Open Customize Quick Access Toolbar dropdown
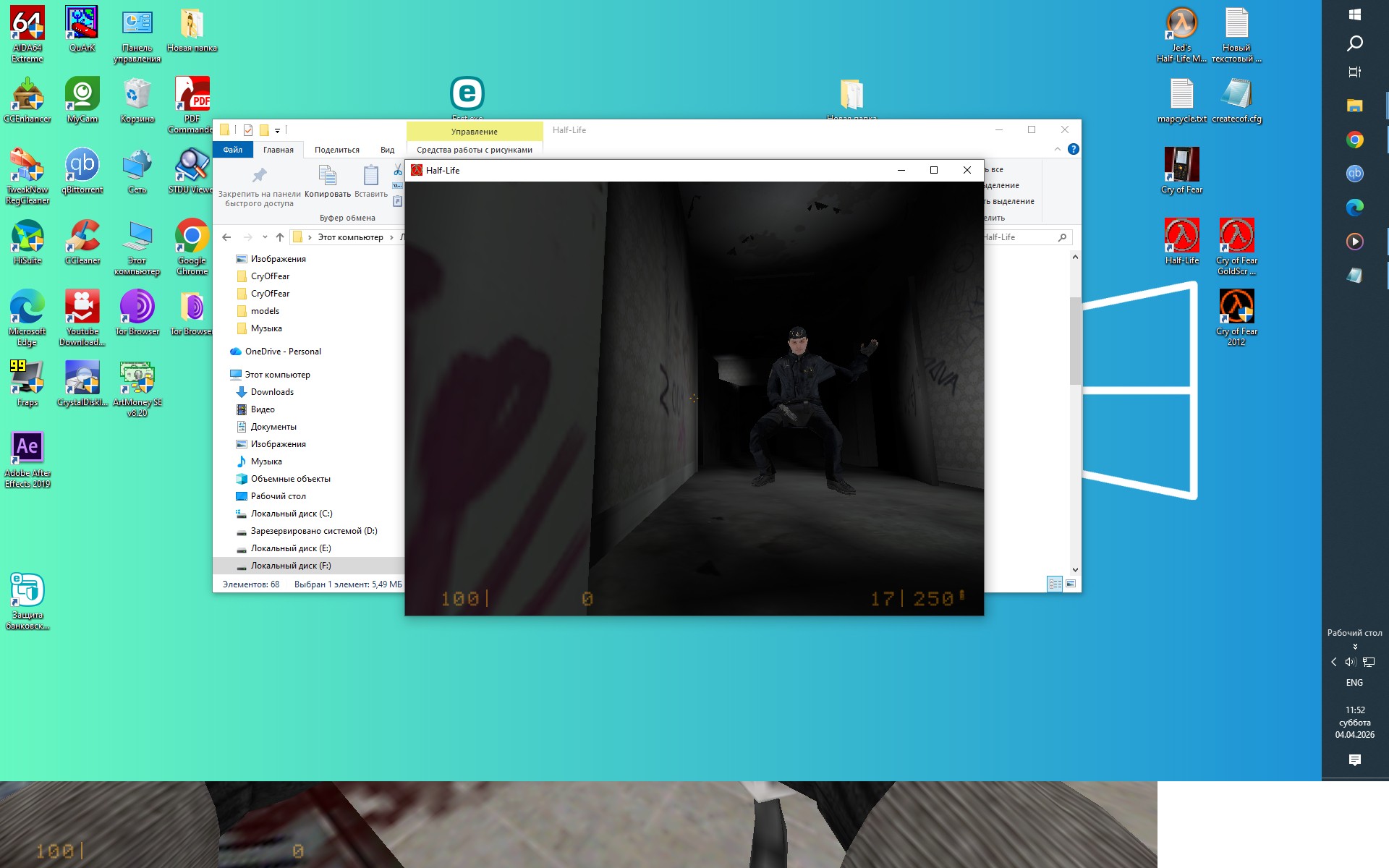This screenshot has height=868, width=1389. pos(277,131)
